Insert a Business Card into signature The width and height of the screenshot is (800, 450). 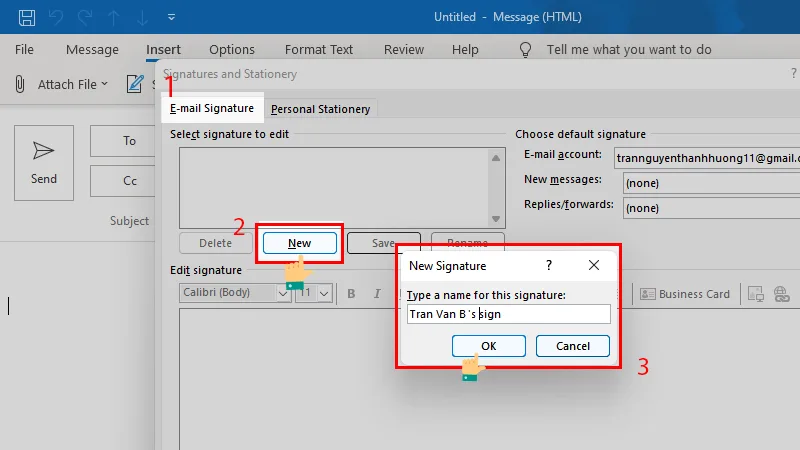[x=685, y=294]
